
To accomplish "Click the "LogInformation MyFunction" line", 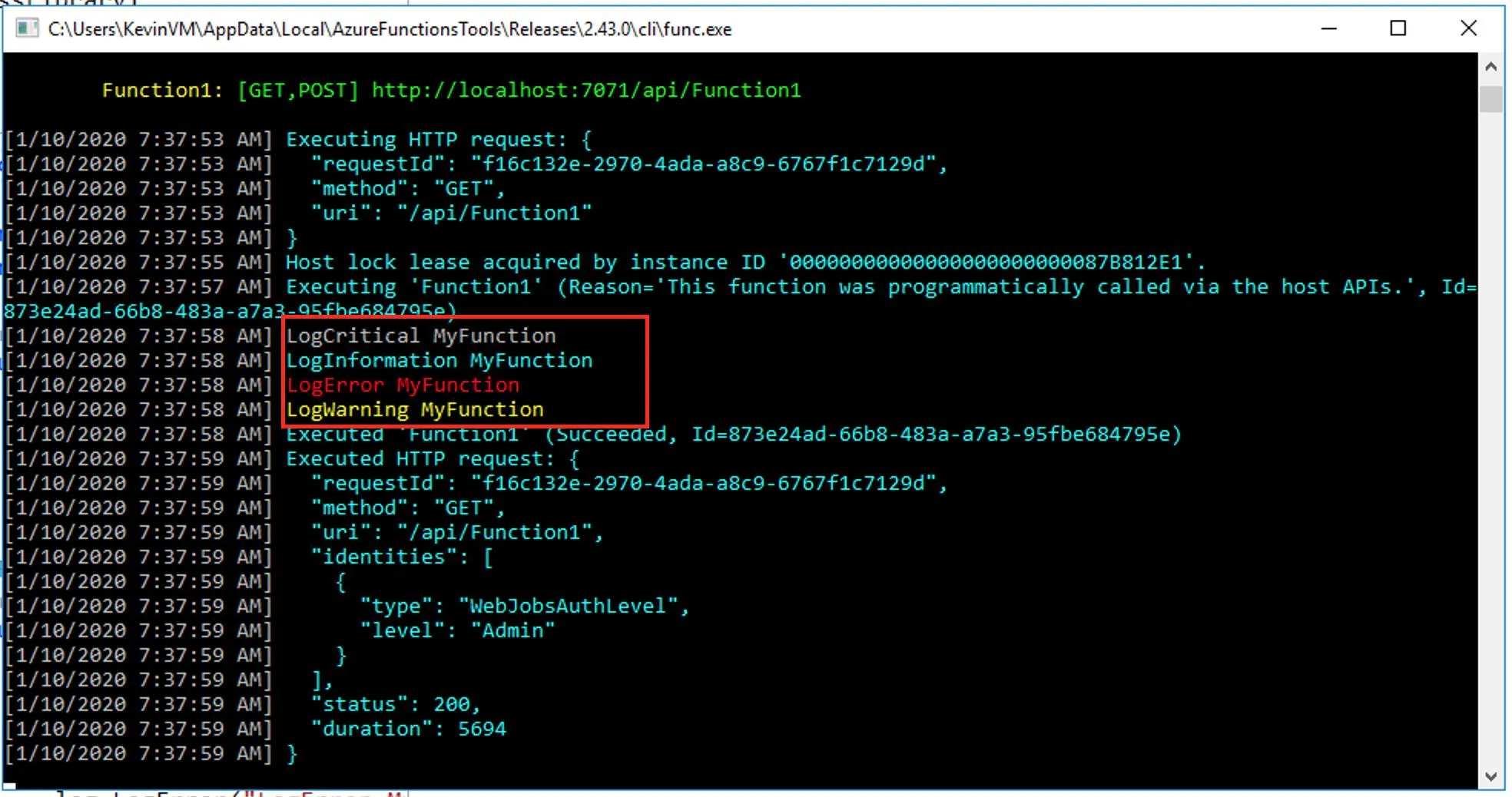I will pos(439,361).
